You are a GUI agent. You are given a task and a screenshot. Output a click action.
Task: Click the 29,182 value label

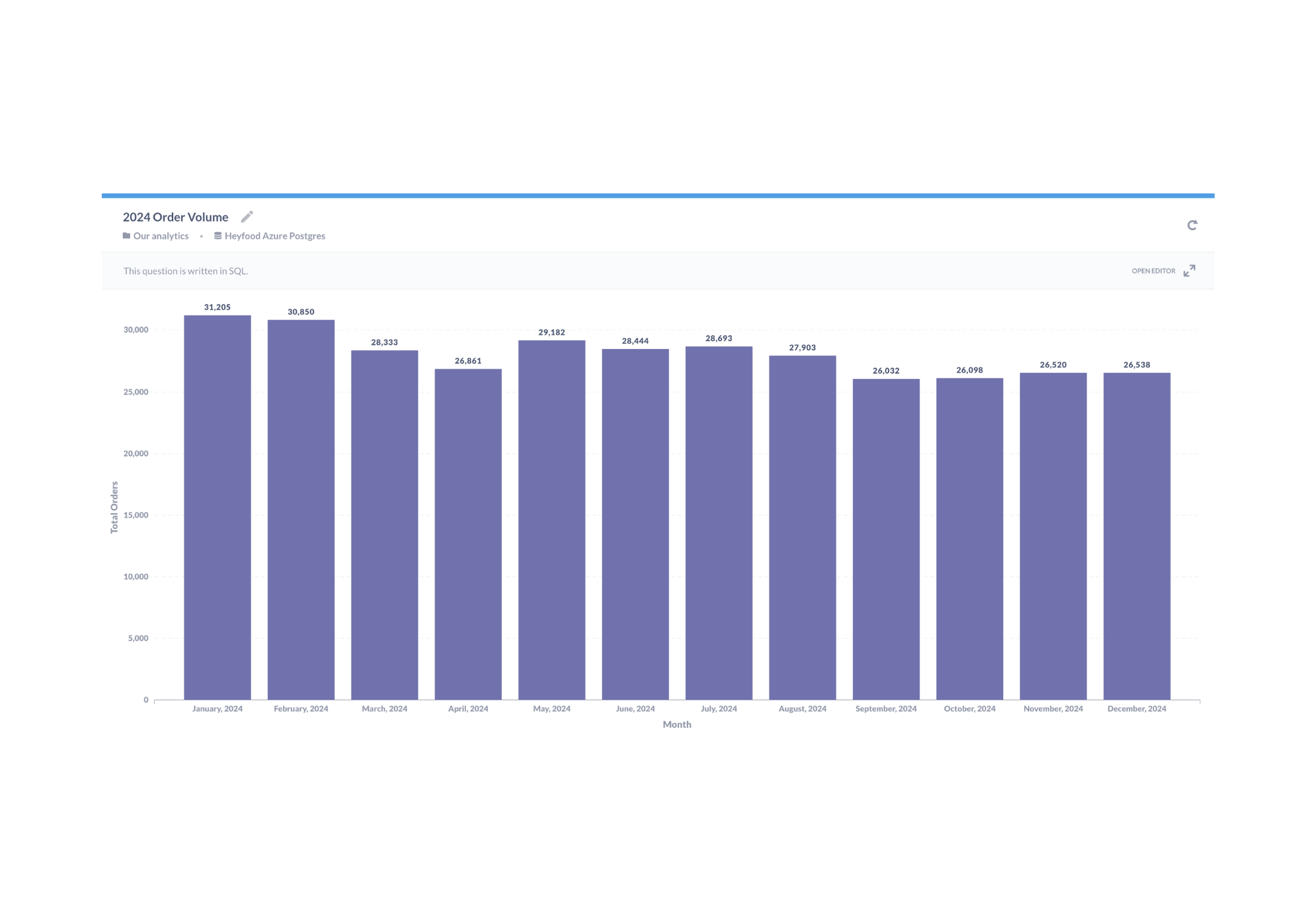(x=552, y=333)
